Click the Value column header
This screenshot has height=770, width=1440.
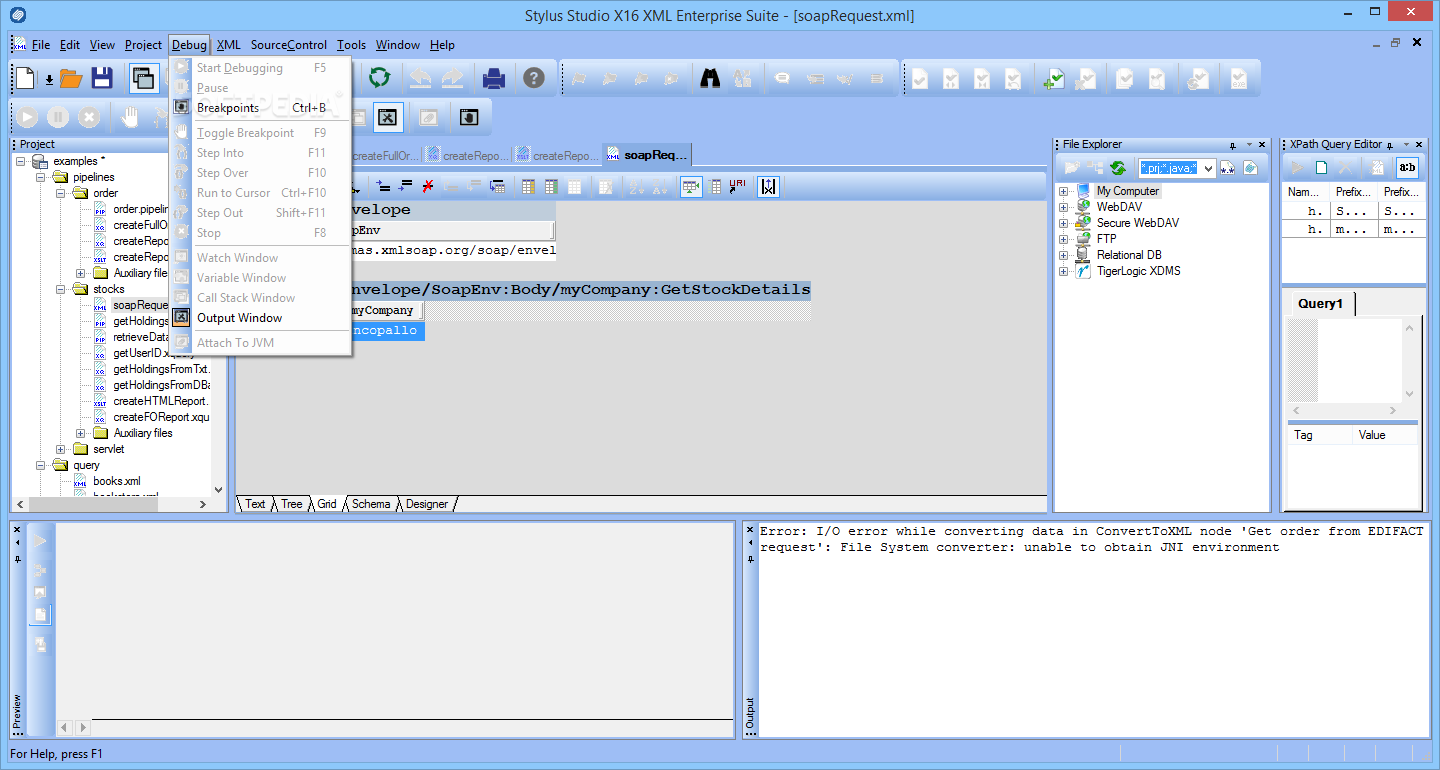1385,436
